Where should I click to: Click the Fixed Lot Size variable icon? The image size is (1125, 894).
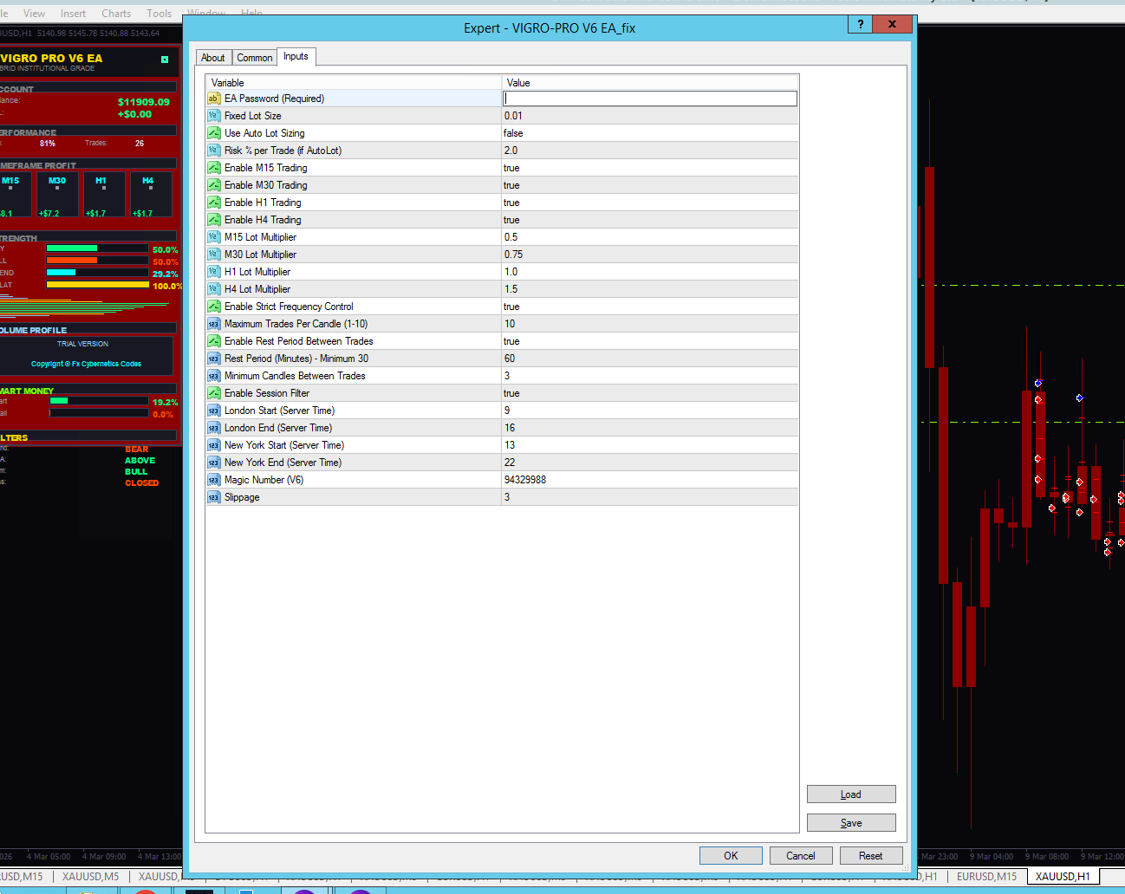tap(214, 116)
